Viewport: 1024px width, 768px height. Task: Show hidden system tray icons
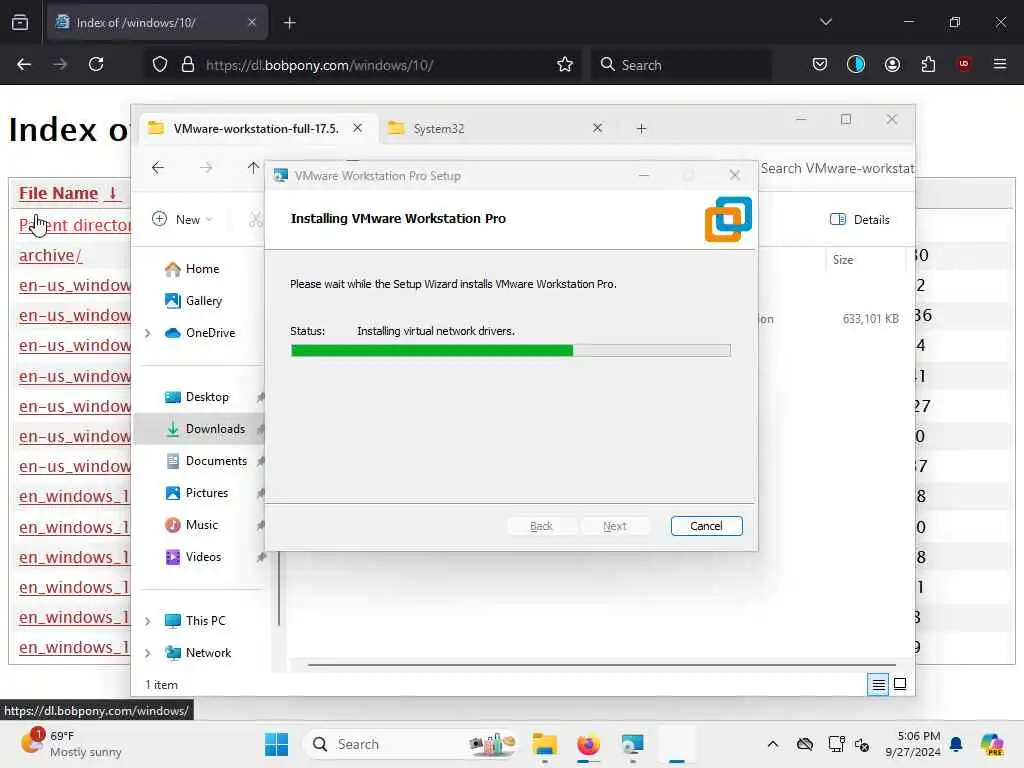point(773,744)
